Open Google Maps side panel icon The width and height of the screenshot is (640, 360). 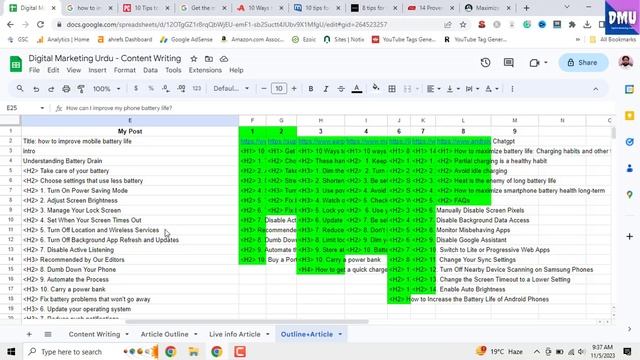click(629, 195)
